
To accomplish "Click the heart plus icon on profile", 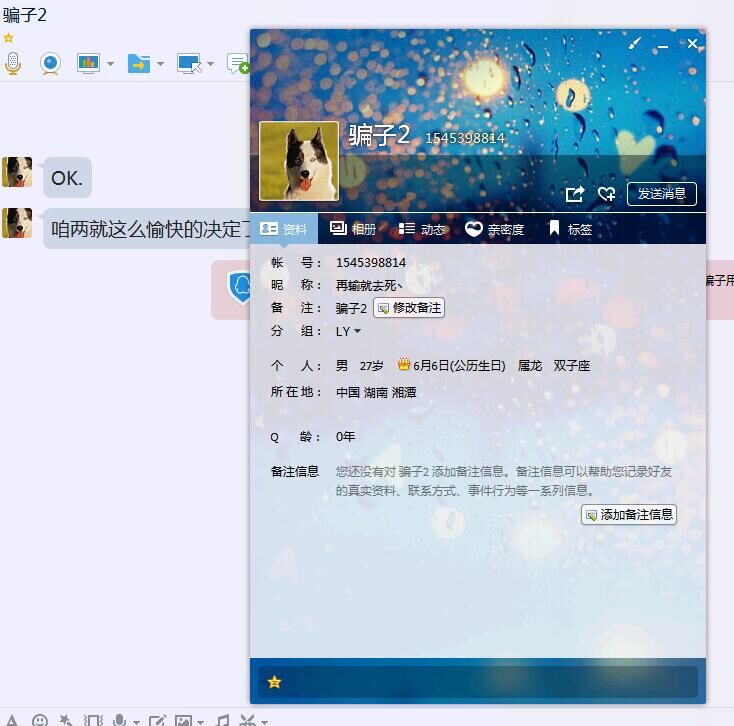I will (x=606, y=194).
